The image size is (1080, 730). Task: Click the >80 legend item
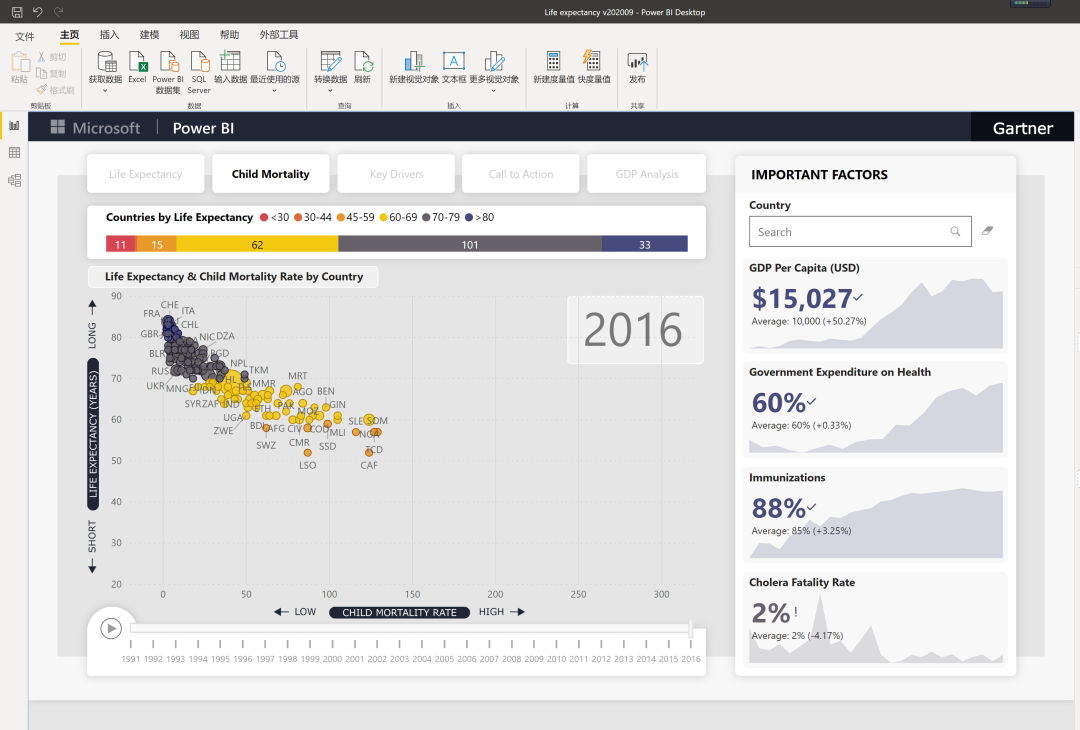pos(479,217)
